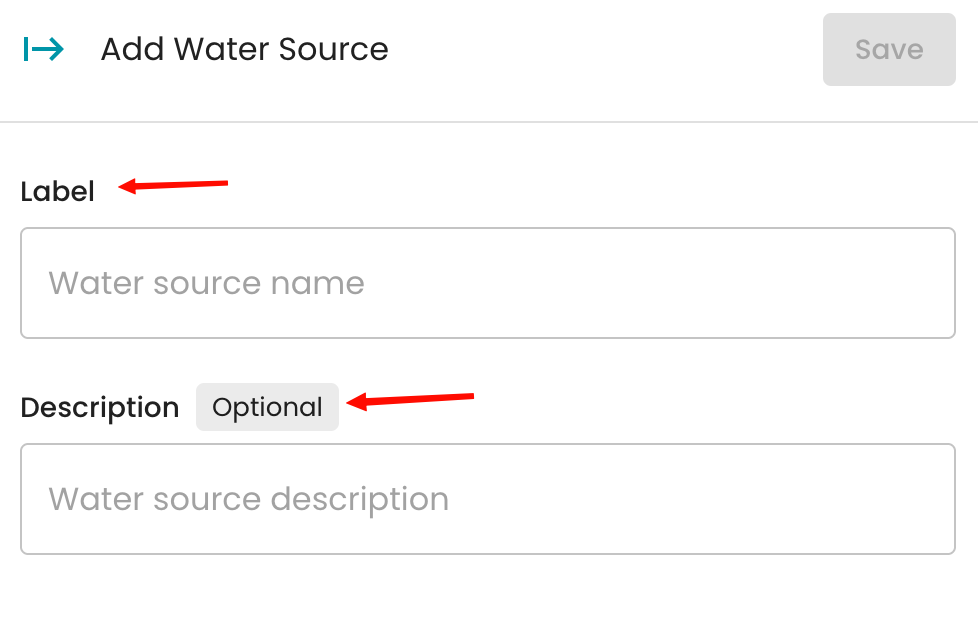The height and width of the screenshot is (622, 978).
Task: Click the word Save in the gray button
Action: pyautogui.click(x=889, y=49)
